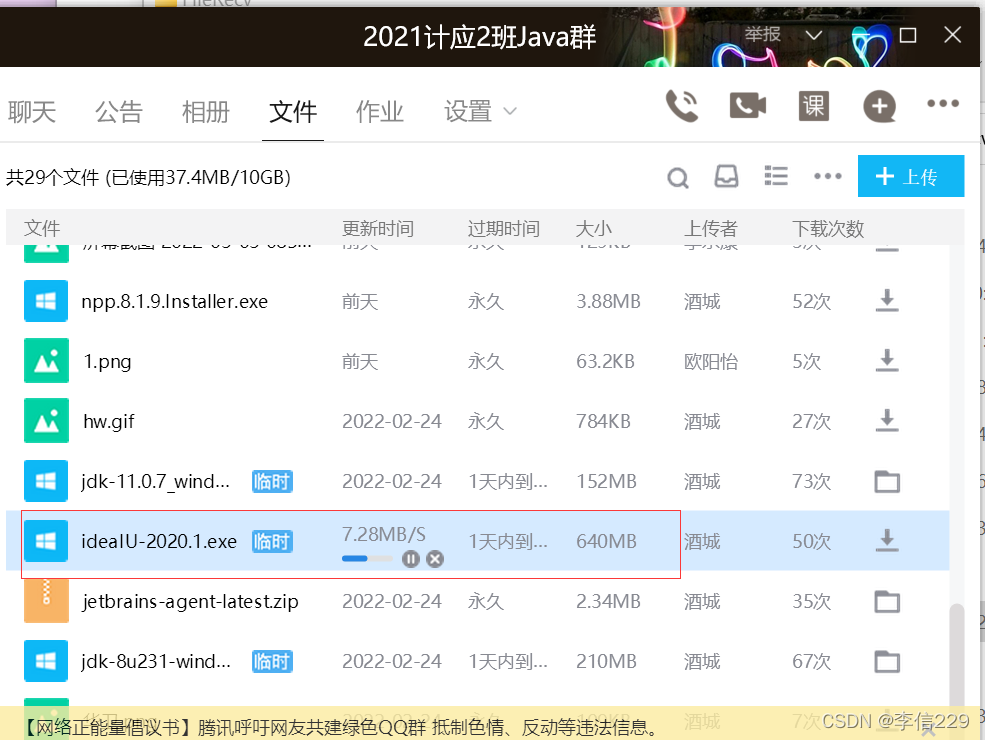Open the title bar chevron dropdown
The image size is (985, 740).
814,35
